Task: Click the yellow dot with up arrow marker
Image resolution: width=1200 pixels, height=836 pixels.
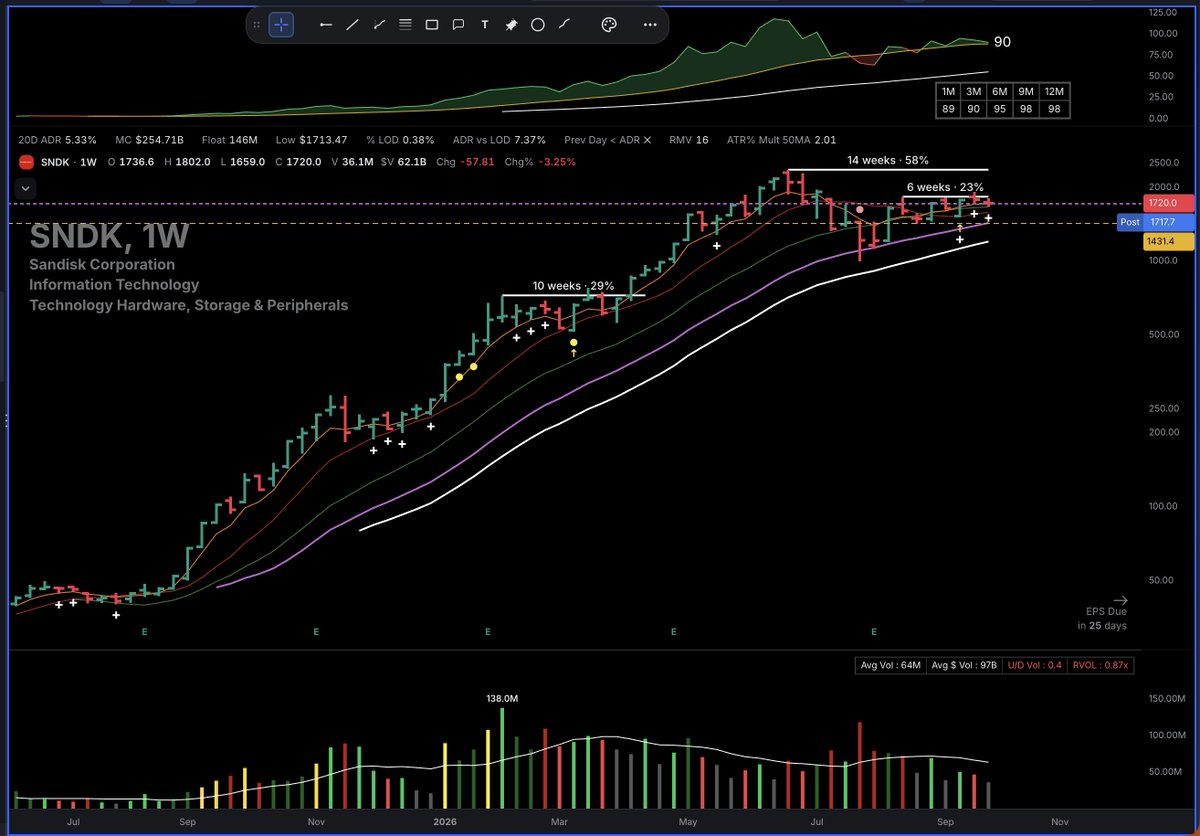Action: 574,347
